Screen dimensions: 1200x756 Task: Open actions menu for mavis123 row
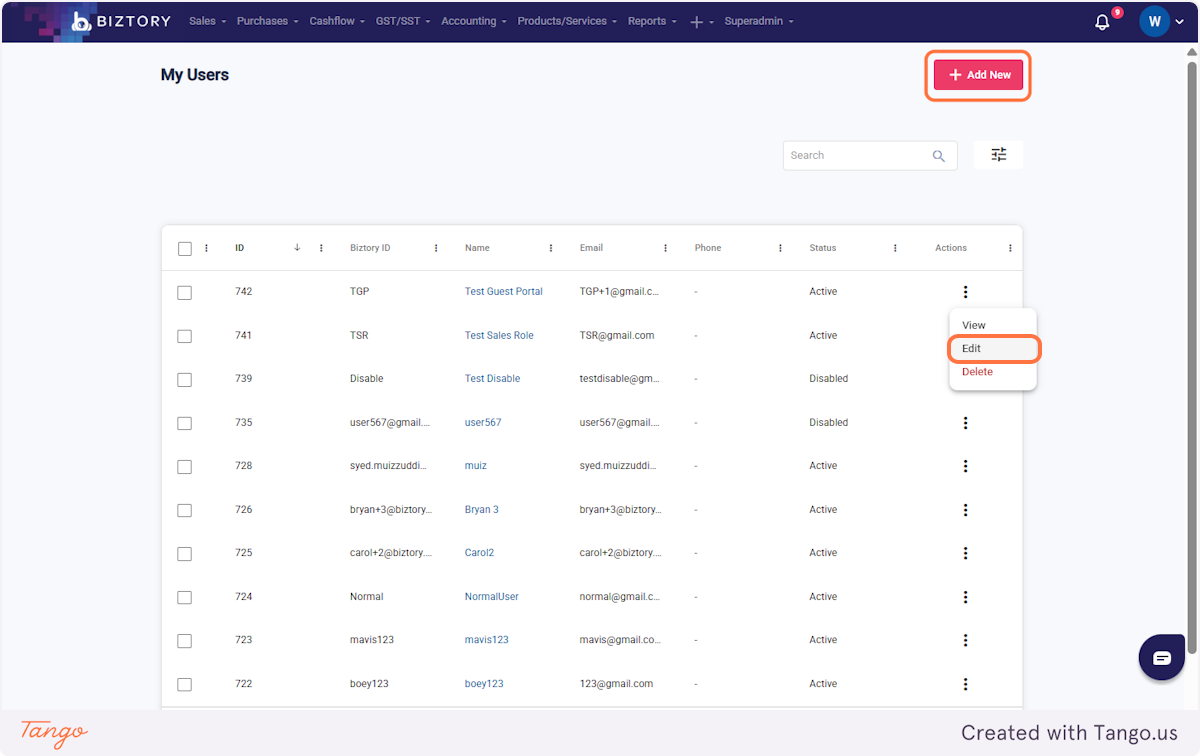pyautogui.click(x=965, y=640)
